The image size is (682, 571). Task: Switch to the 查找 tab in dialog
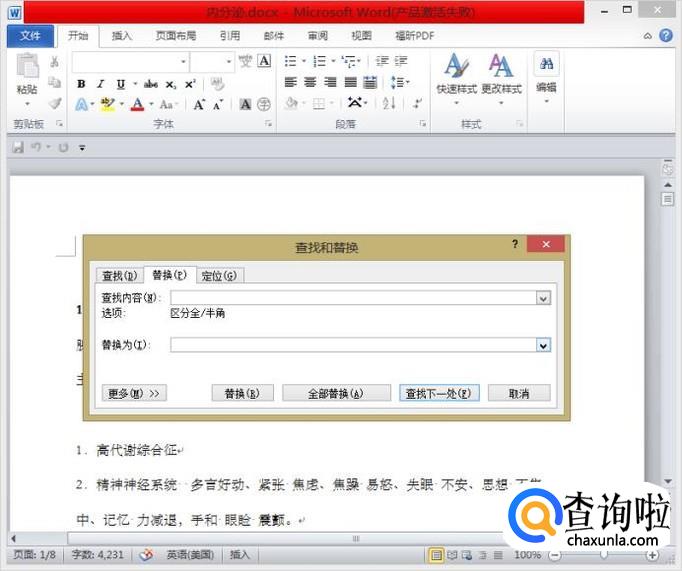[118, 276]
